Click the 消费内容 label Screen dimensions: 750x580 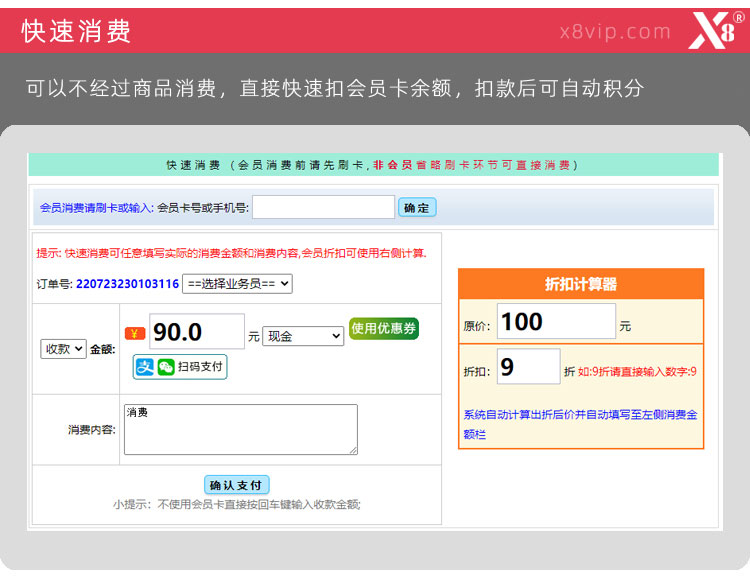91,430
